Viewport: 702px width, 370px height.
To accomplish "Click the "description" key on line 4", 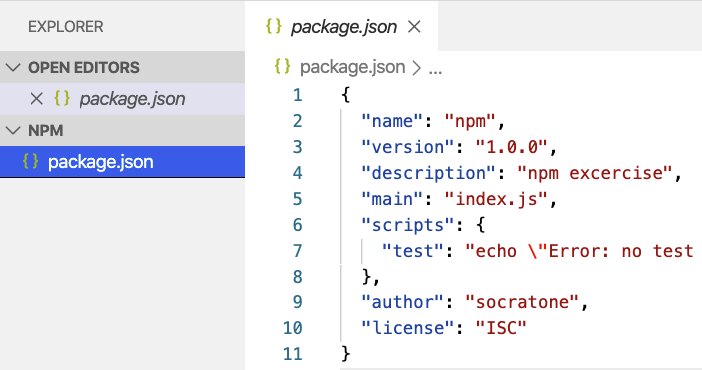I will tap(428, 173).
